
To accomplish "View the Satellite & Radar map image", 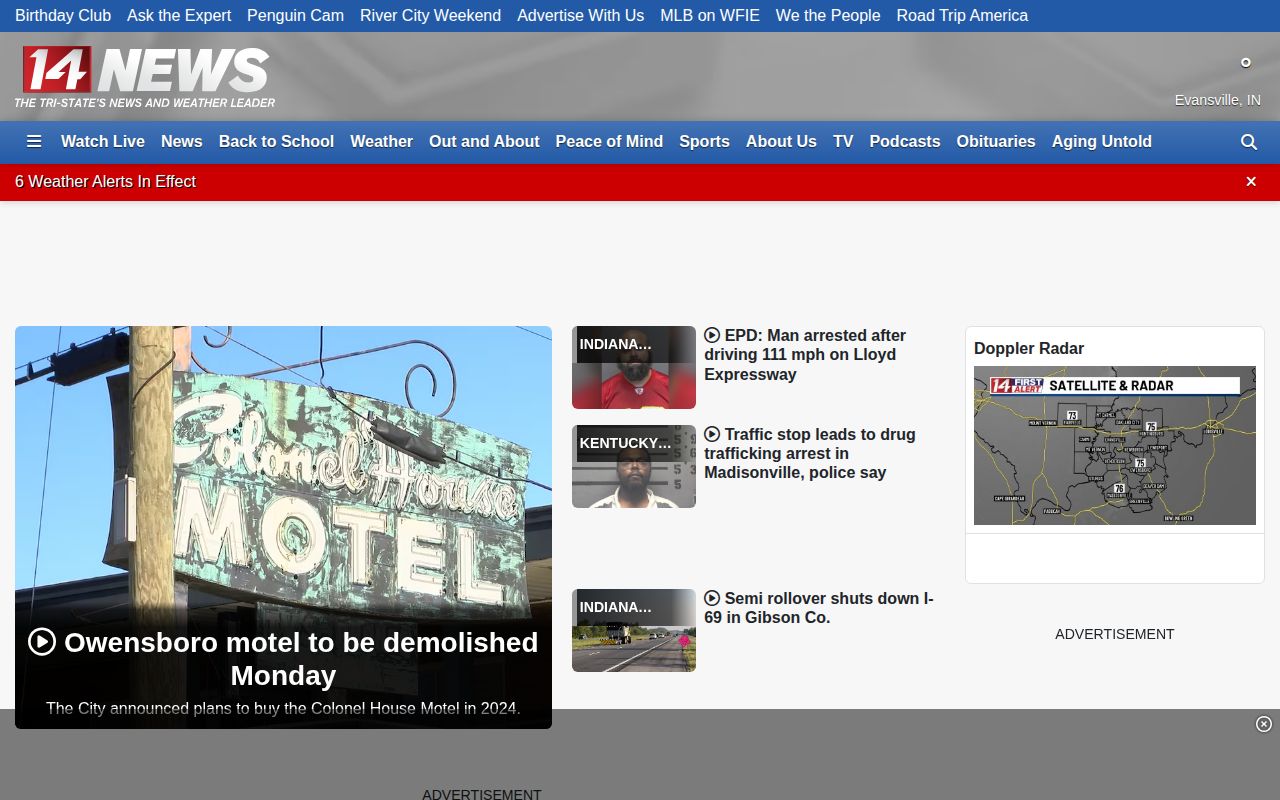I will pos(1115,445).
